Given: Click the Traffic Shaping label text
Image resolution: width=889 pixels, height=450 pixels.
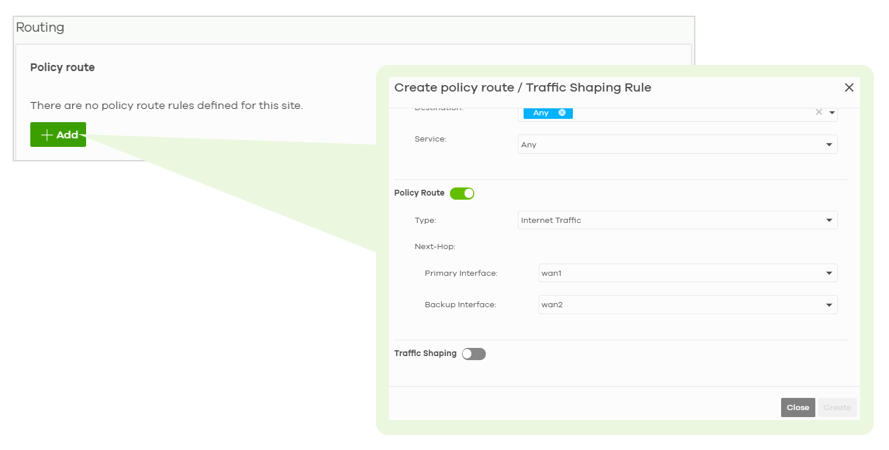Looking at the screenshot, I should [425, 354].
